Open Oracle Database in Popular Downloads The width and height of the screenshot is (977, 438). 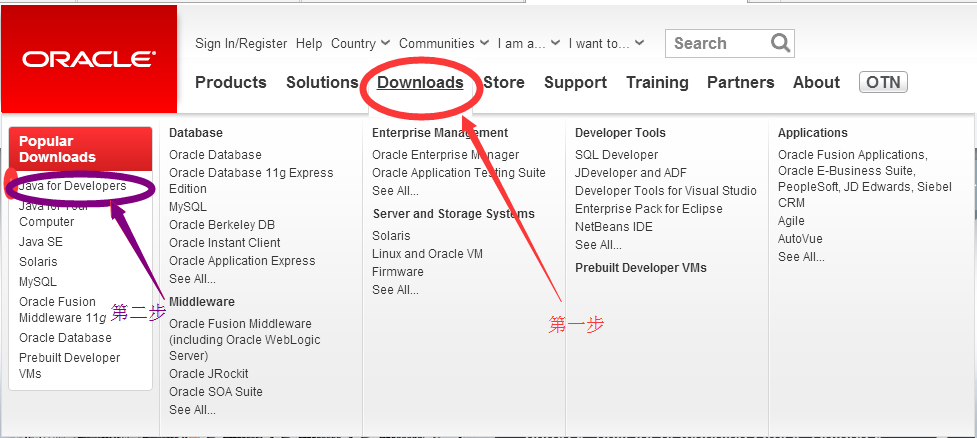click(65, 338)
